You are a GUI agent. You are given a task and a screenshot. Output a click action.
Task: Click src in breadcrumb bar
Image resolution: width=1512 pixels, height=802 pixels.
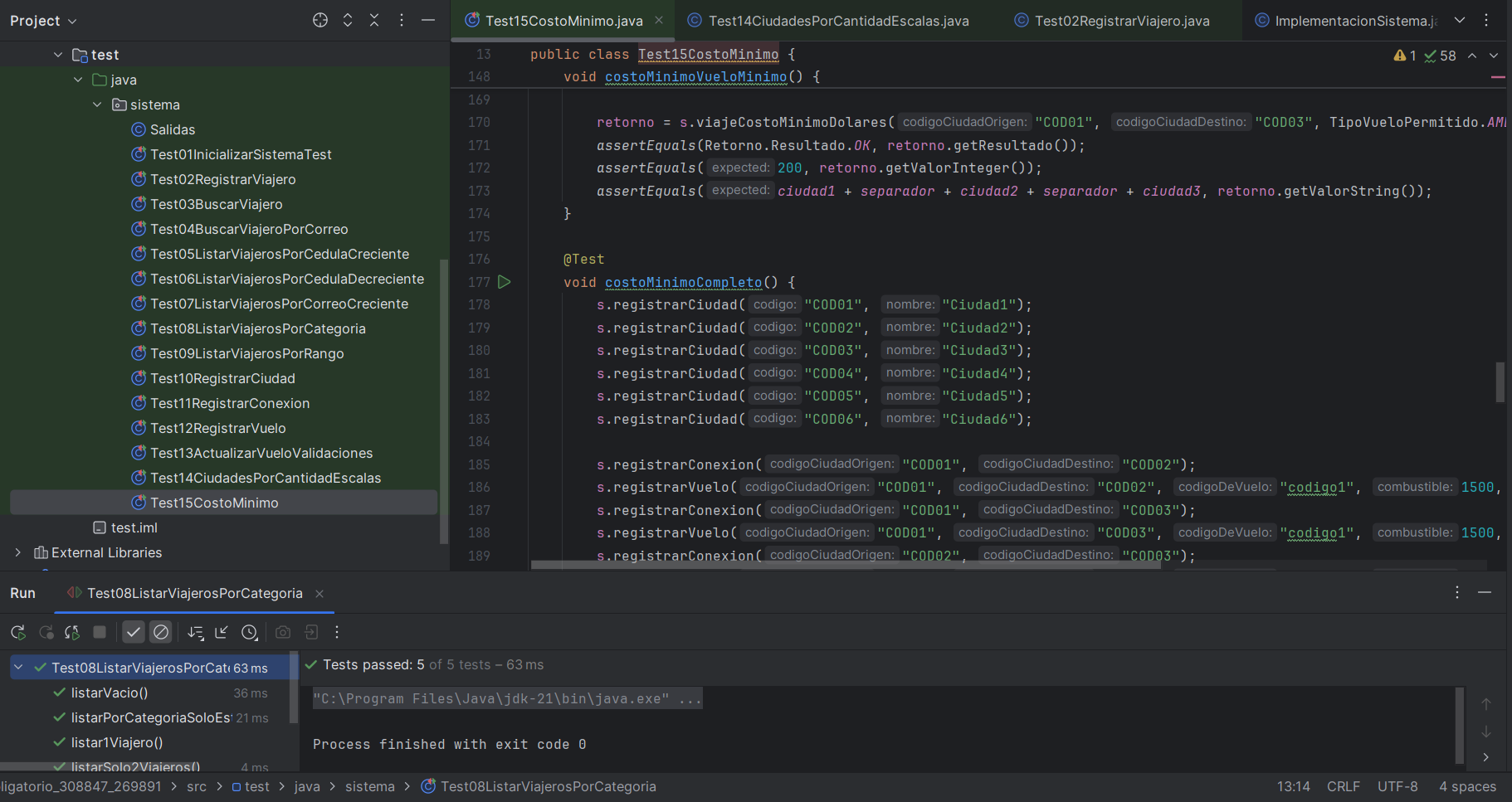(197, 786)
